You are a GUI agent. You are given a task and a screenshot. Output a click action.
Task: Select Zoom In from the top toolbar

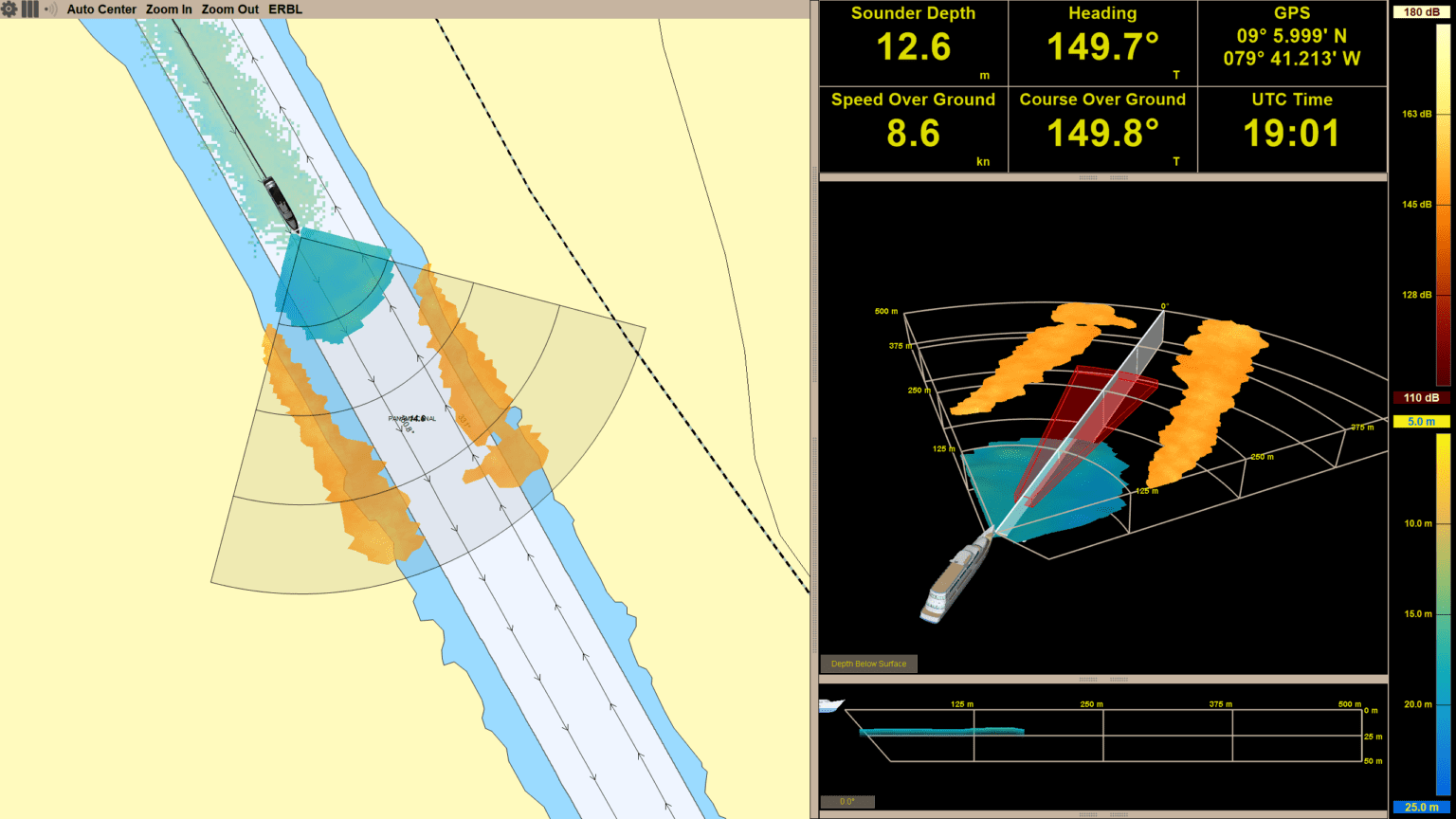(169, 9)
